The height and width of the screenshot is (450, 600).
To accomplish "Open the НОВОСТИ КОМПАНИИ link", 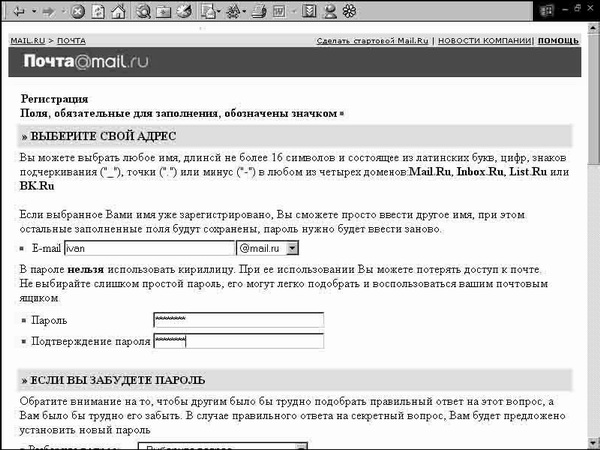I will (484, 41).
